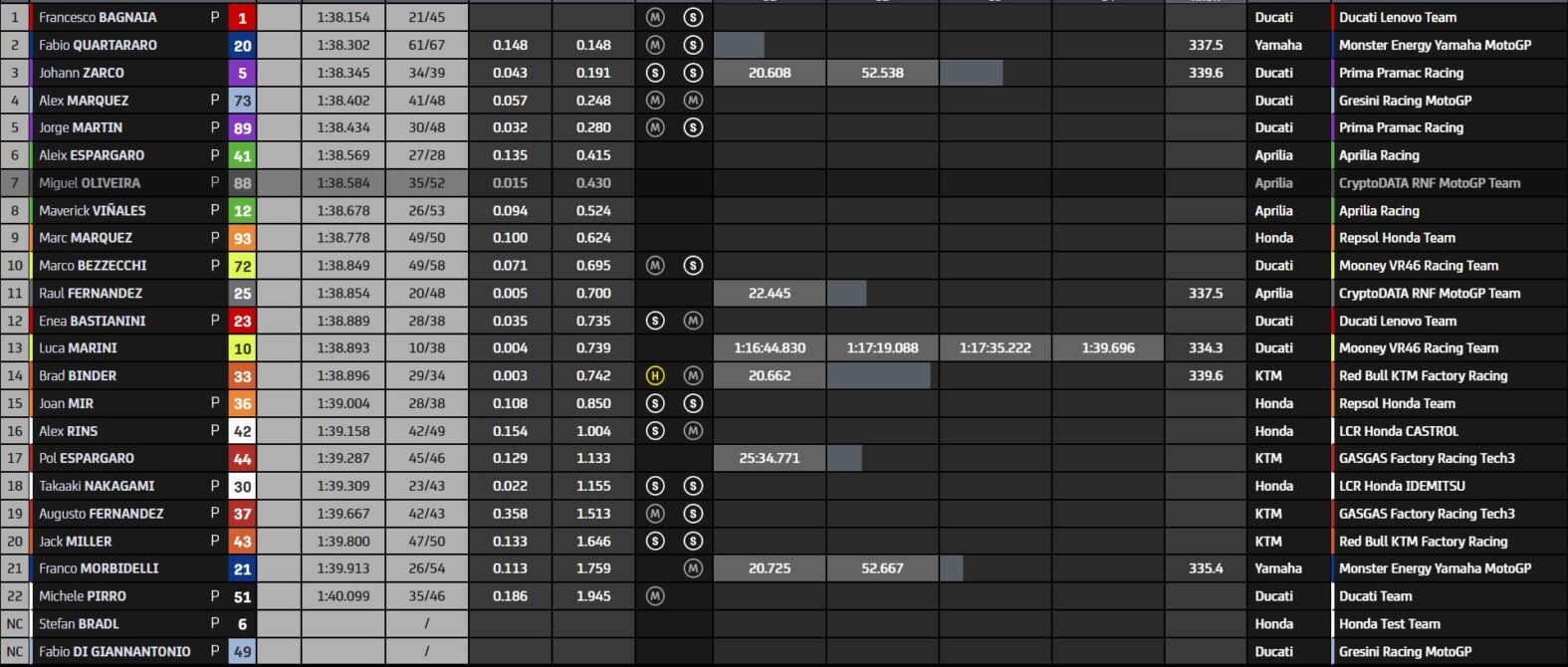Select the M tyre icon in Jorge Martin's row
This screenshot has width=1568, height=667.
coord(655,127)
